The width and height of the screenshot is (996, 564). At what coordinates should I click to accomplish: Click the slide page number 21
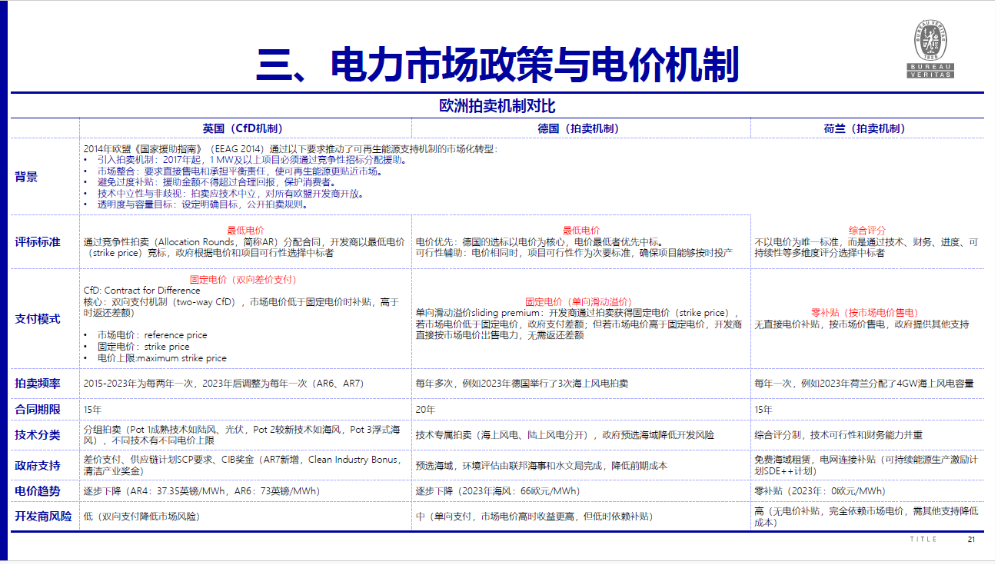pos(971,539)
